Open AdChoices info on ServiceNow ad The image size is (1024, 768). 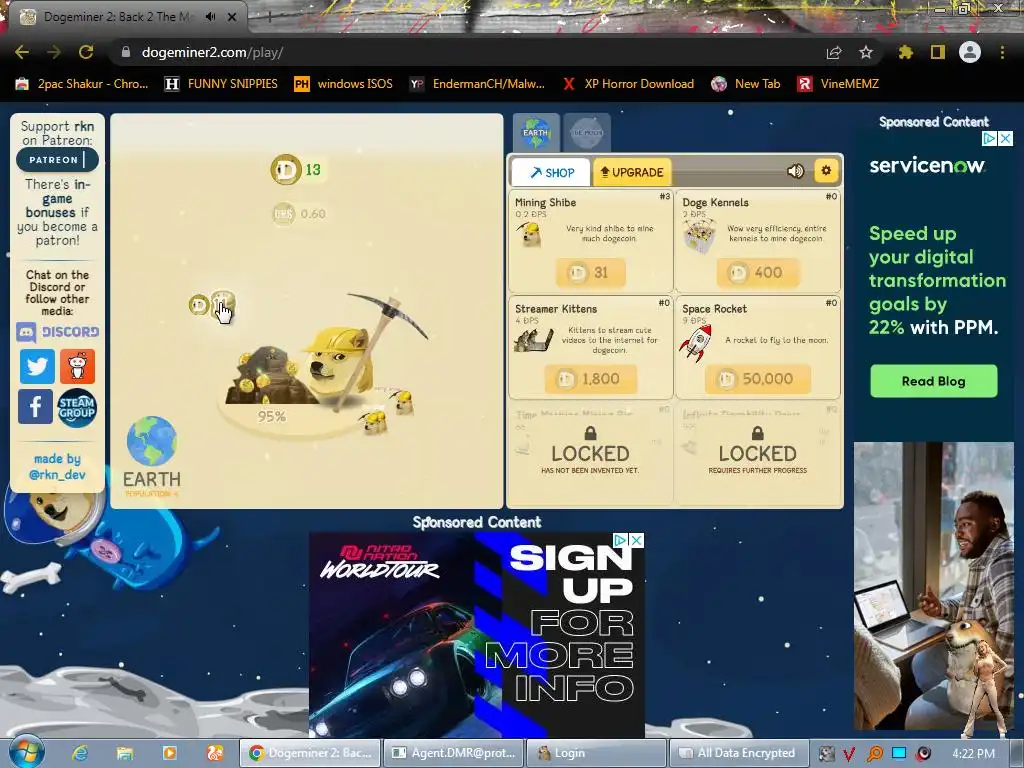pyautogui.click(x=989, y=138)
